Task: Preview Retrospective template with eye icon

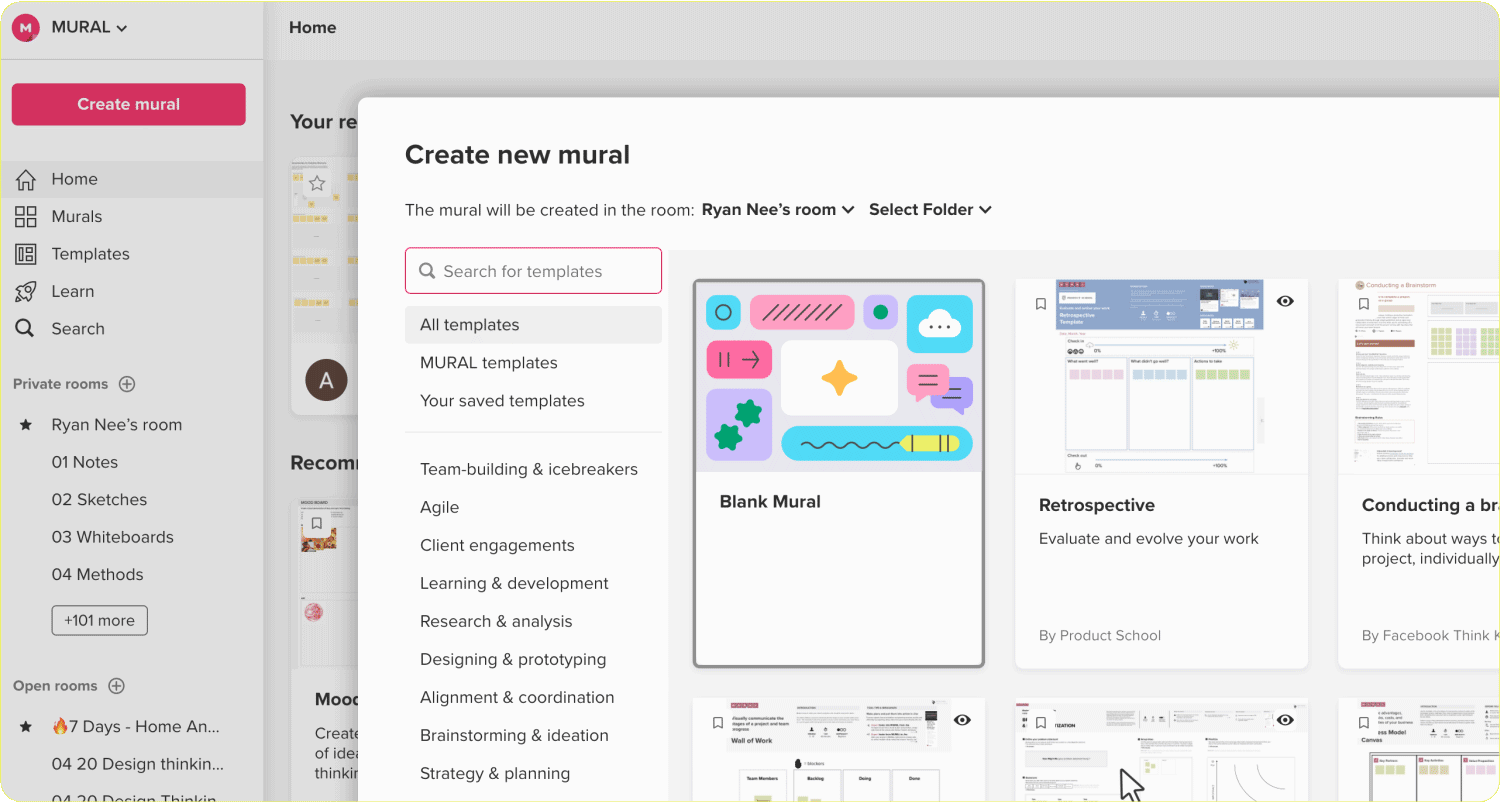Action: click(1285, 301)
